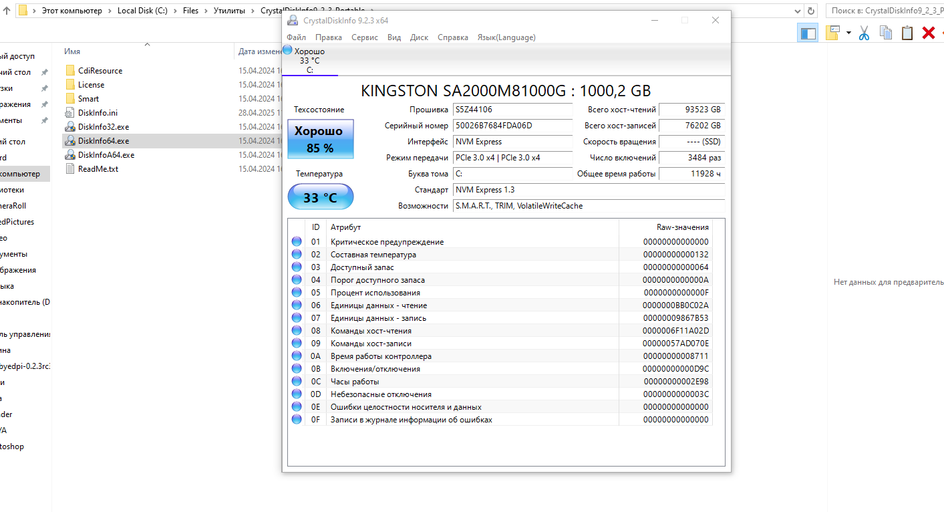This screenshot has width=944, height=512.
Task: Click status orb for Включения/отключения row
Action: coord(296,368)
